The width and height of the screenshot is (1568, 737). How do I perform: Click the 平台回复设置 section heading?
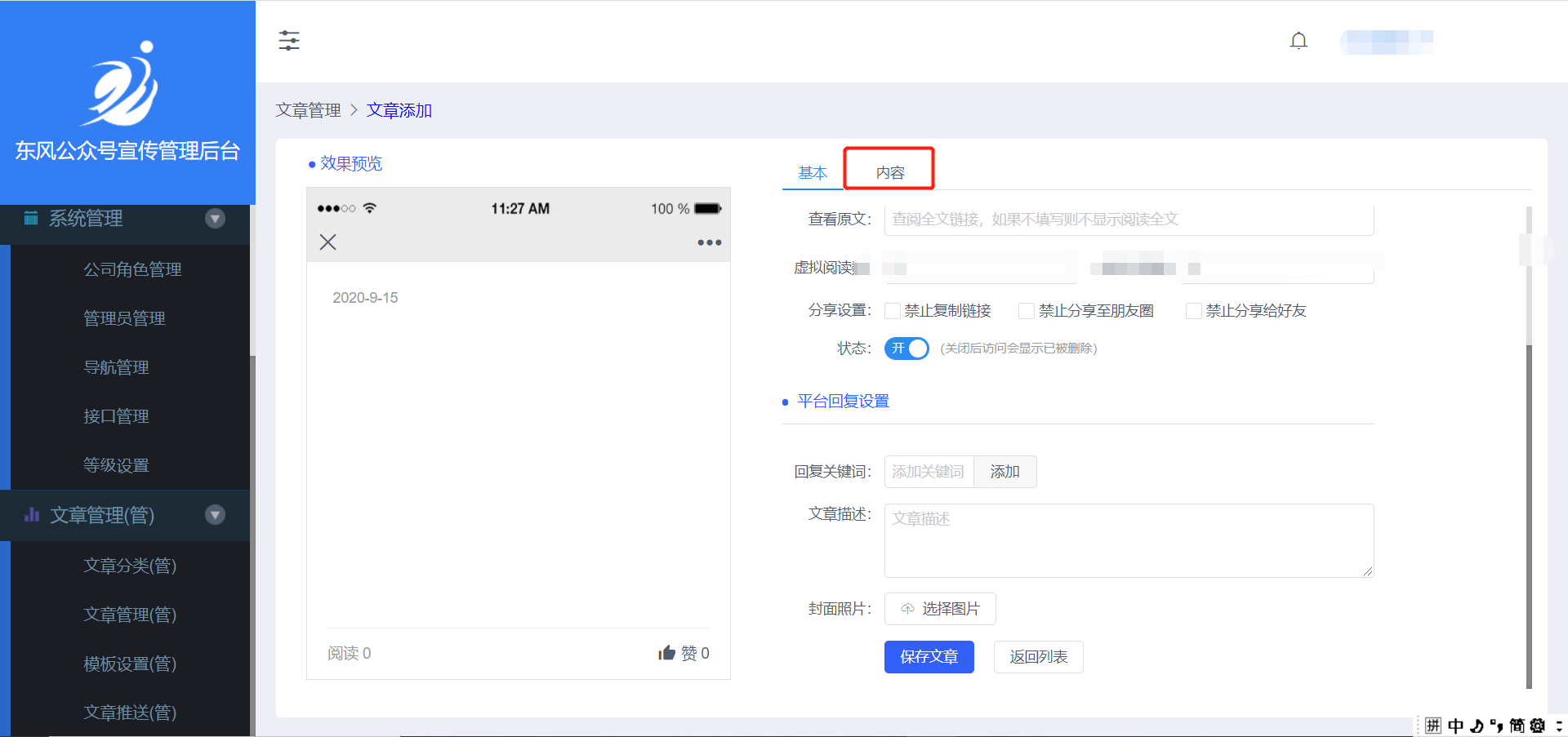tap(844, 402)
